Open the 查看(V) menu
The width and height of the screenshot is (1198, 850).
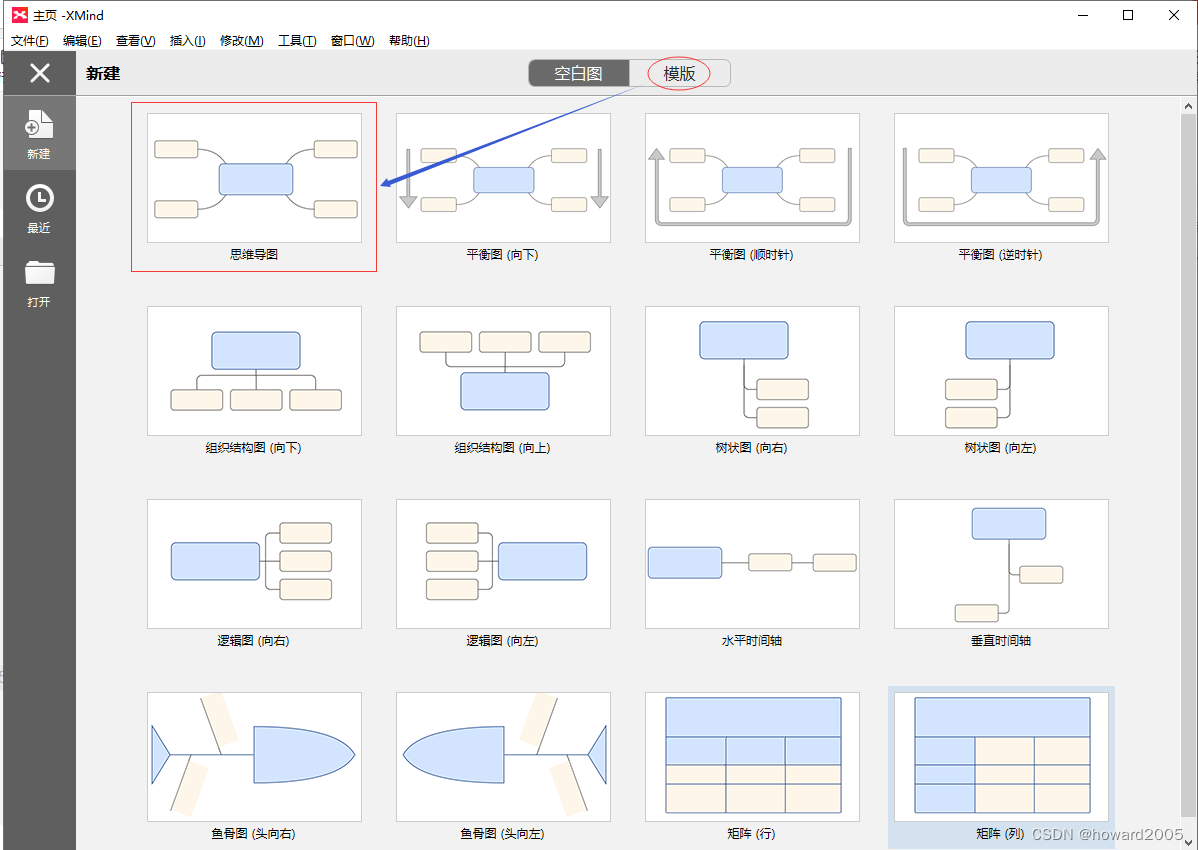click(136, 40)
